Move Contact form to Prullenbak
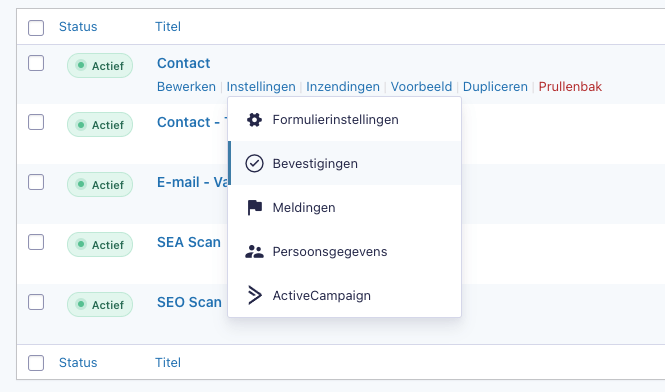 [x=570, y=87]
